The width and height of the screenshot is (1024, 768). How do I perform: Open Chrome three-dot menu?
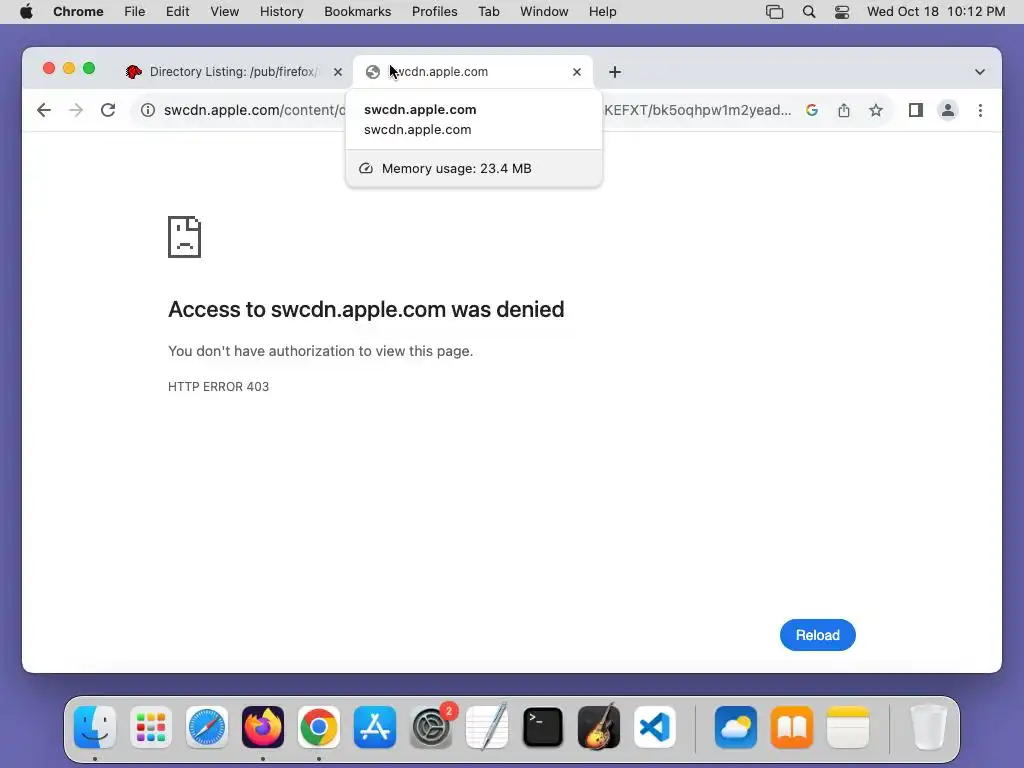980,110
